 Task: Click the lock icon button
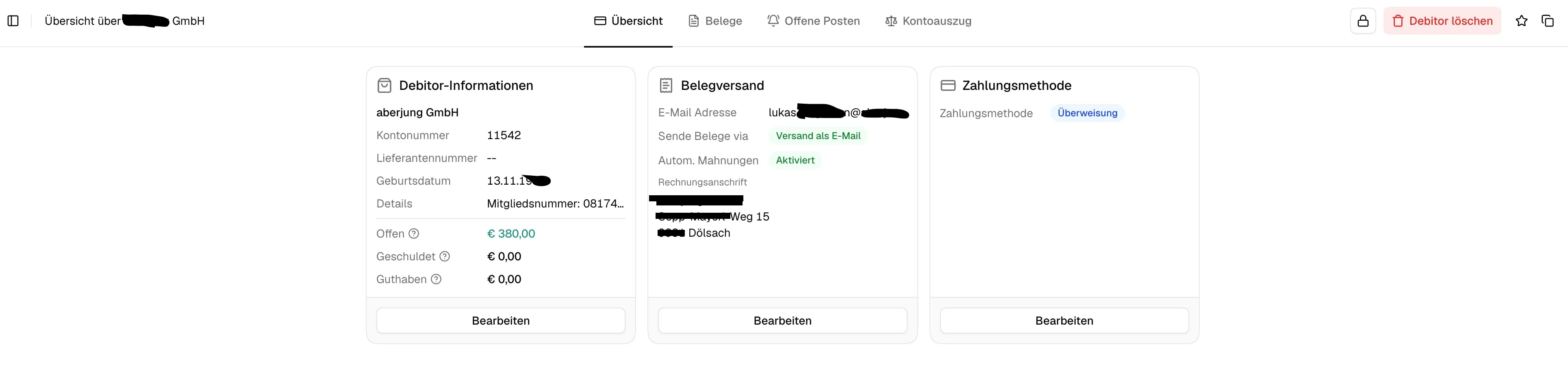click(x=1363, y=21)
